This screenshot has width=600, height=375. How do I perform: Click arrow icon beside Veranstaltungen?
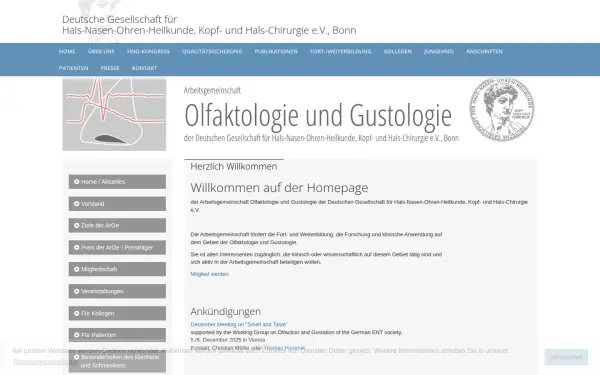pos(77,292)
